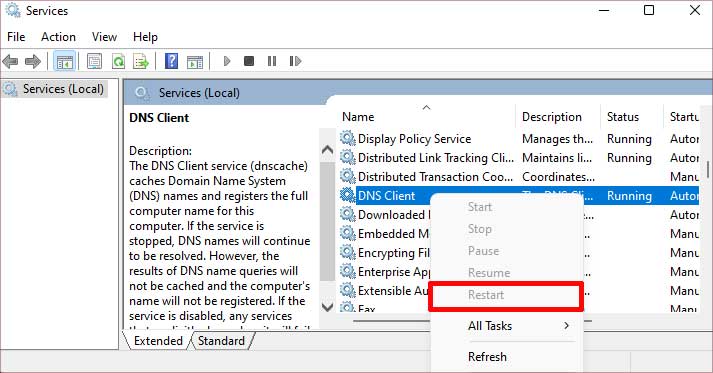The height and width of the screenshot is (373, 713).
Task: Click gear icon beside Encrypting File service
Action: 347,252
